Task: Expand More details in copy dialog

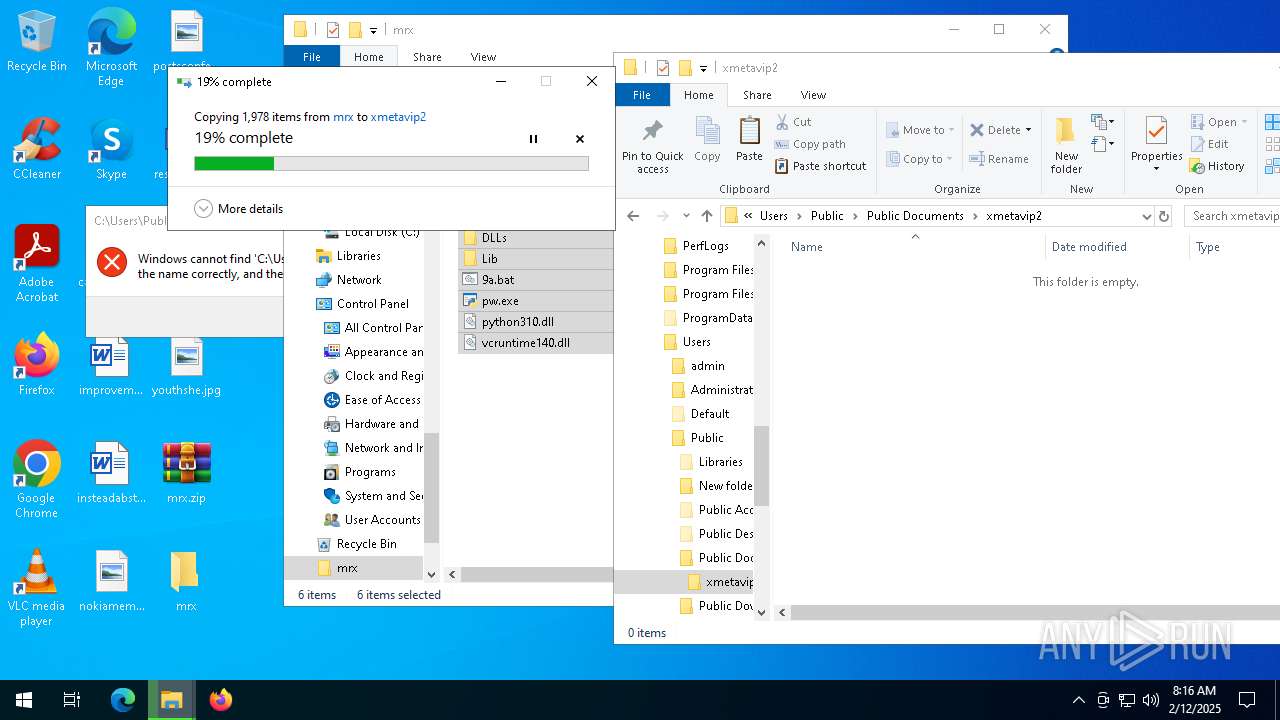Action: (x=239, y=209)
